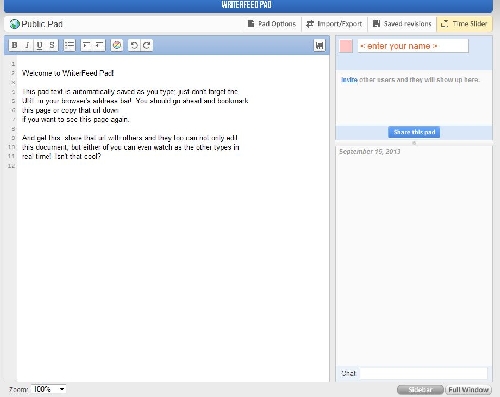Undo the last edit
This screenshot has width=500, height=397.
coord(134,45)
